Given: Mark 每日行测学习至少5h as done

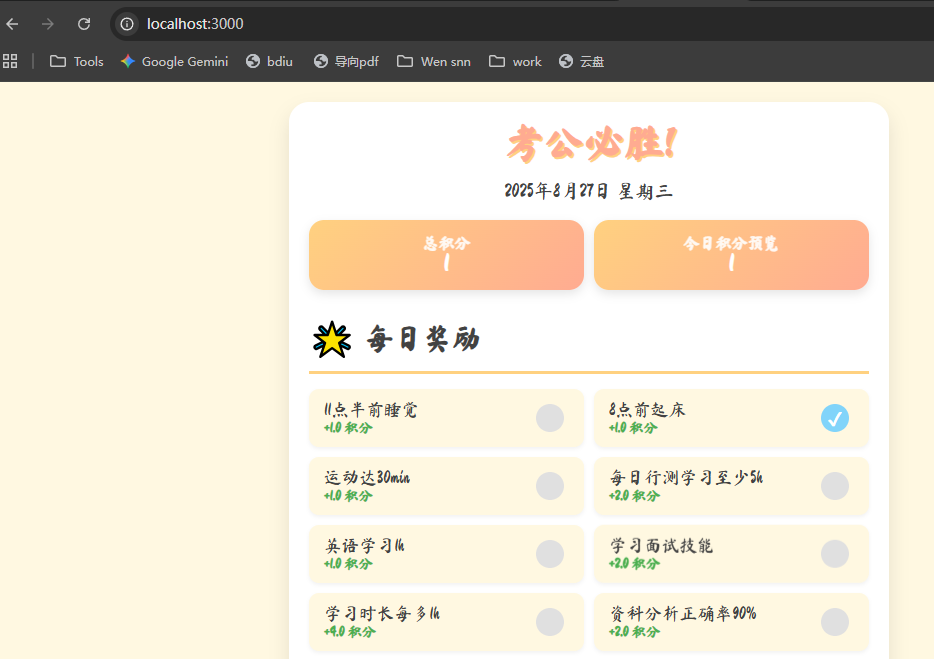Looking at the screenshot, I should click(x=835, y=486).
